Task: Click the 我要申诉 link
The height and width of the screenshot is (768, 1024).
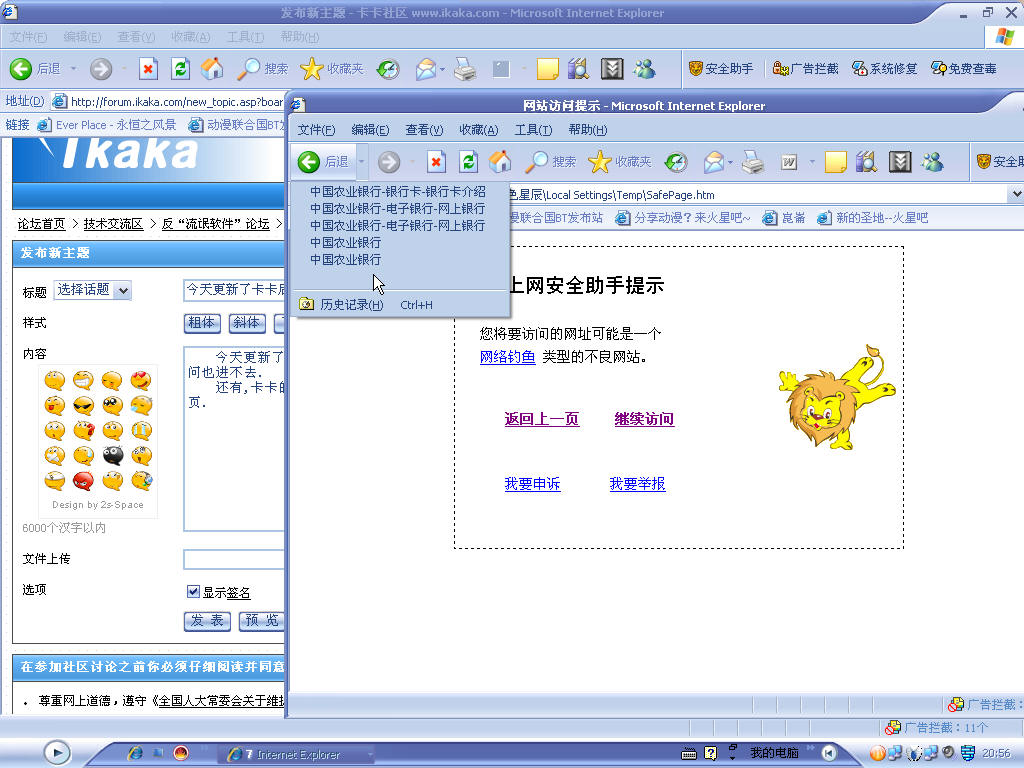Action: 532,484
